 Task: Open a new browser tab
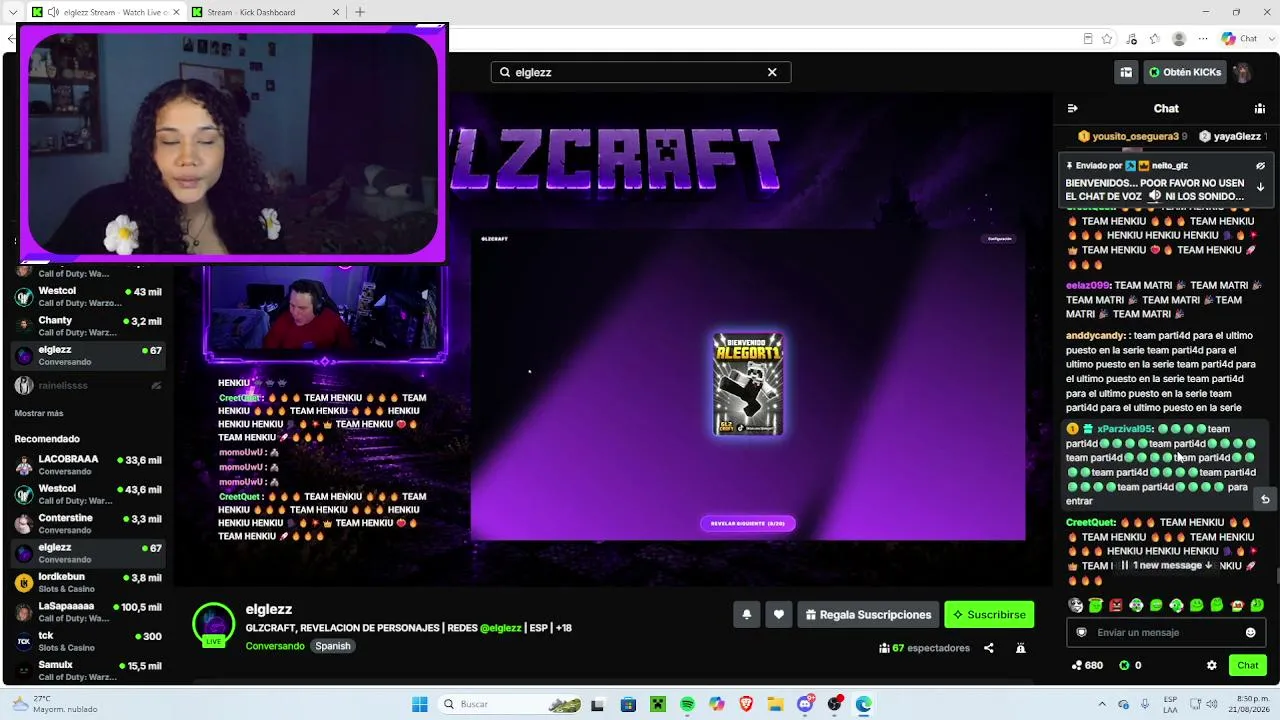click(360, 12)
